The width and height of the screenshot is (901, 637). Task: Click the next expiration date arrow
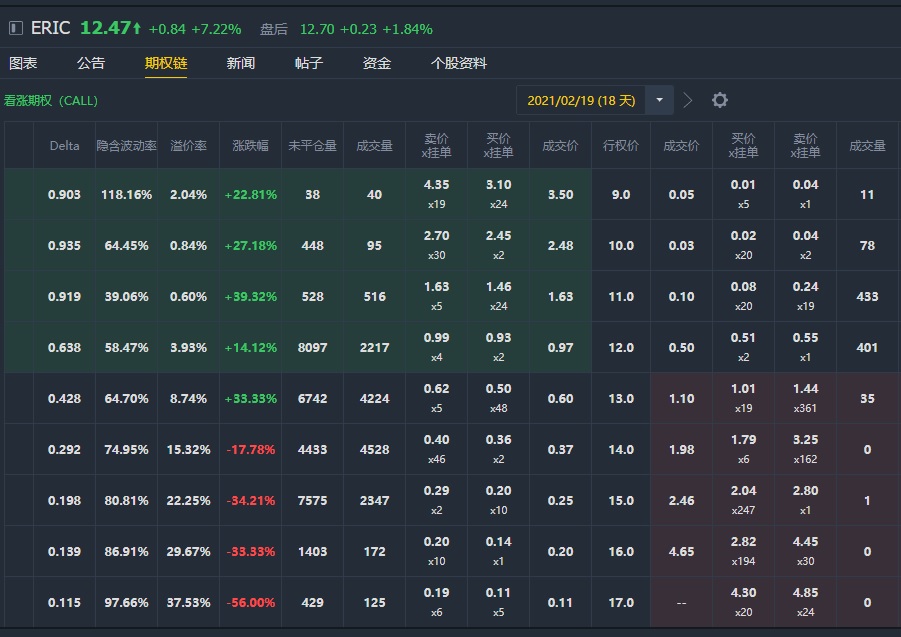pyautogui.click(x=688, y=100)
